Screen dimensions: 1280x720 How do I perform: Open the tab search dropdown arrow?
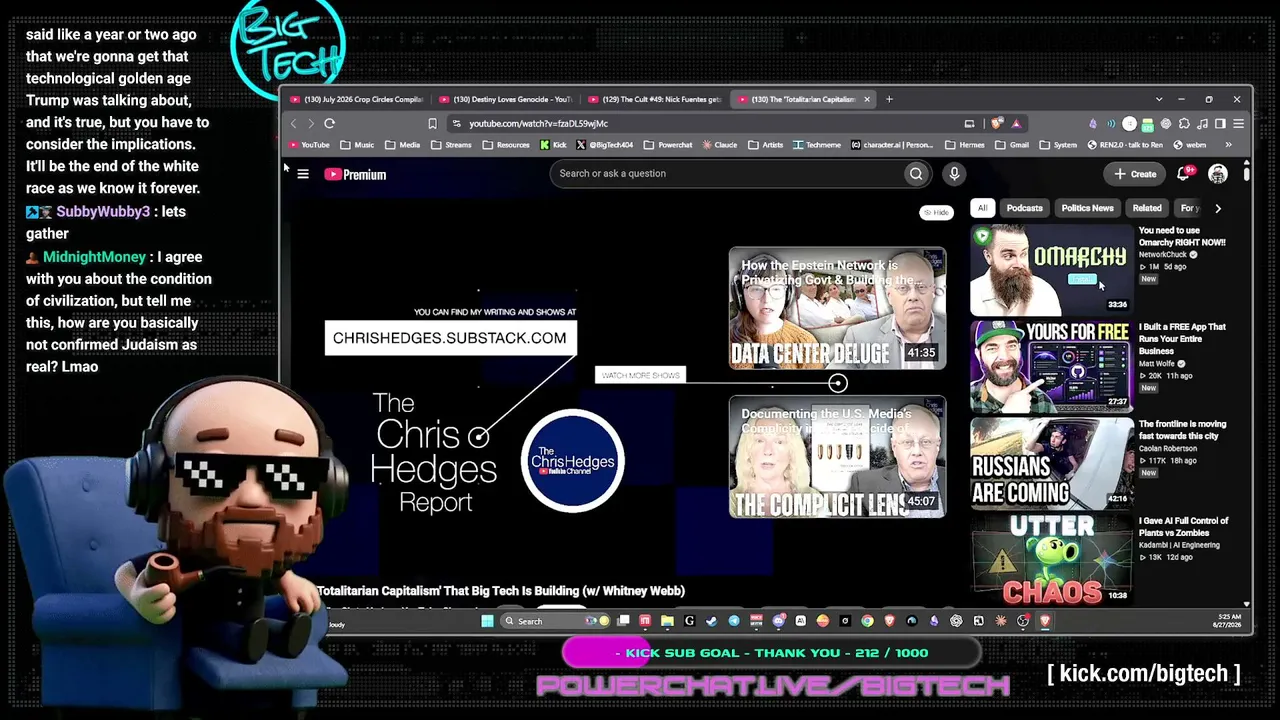(x=1159, y=99)
